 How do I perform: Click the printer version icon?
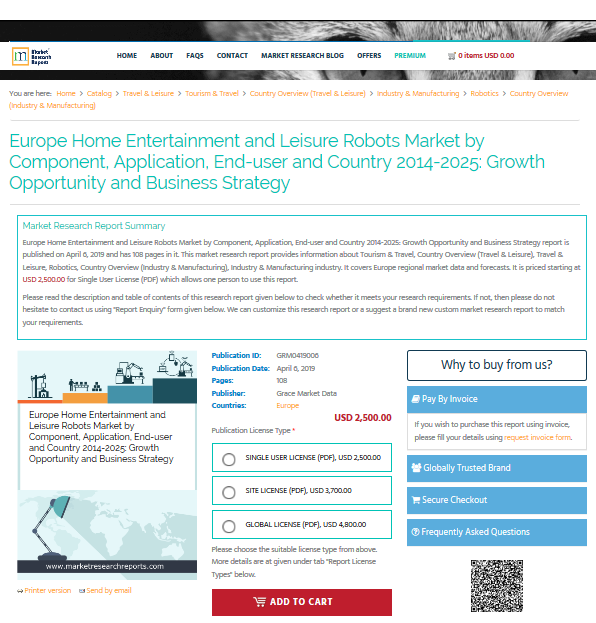(20, 591)
